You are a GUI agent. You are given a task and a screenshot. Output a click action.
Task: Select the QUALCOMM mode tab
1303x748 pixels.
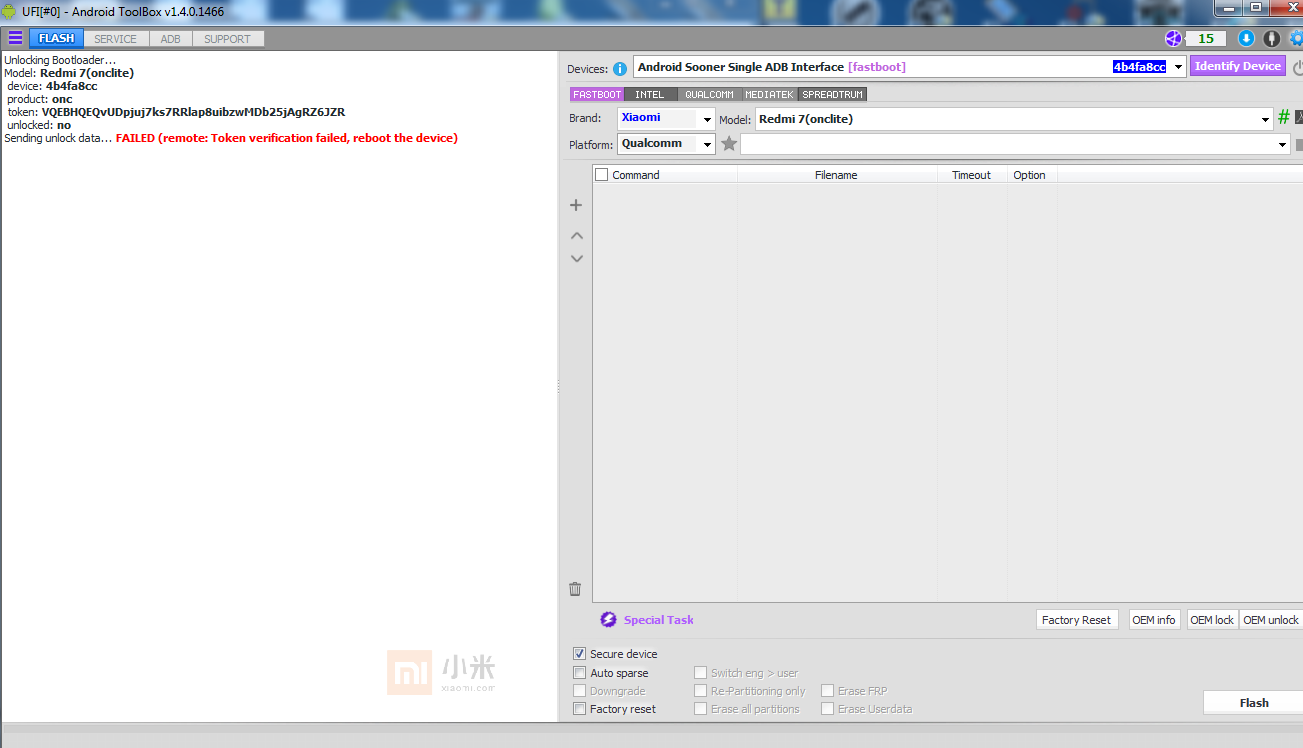(x=709, y=94)
